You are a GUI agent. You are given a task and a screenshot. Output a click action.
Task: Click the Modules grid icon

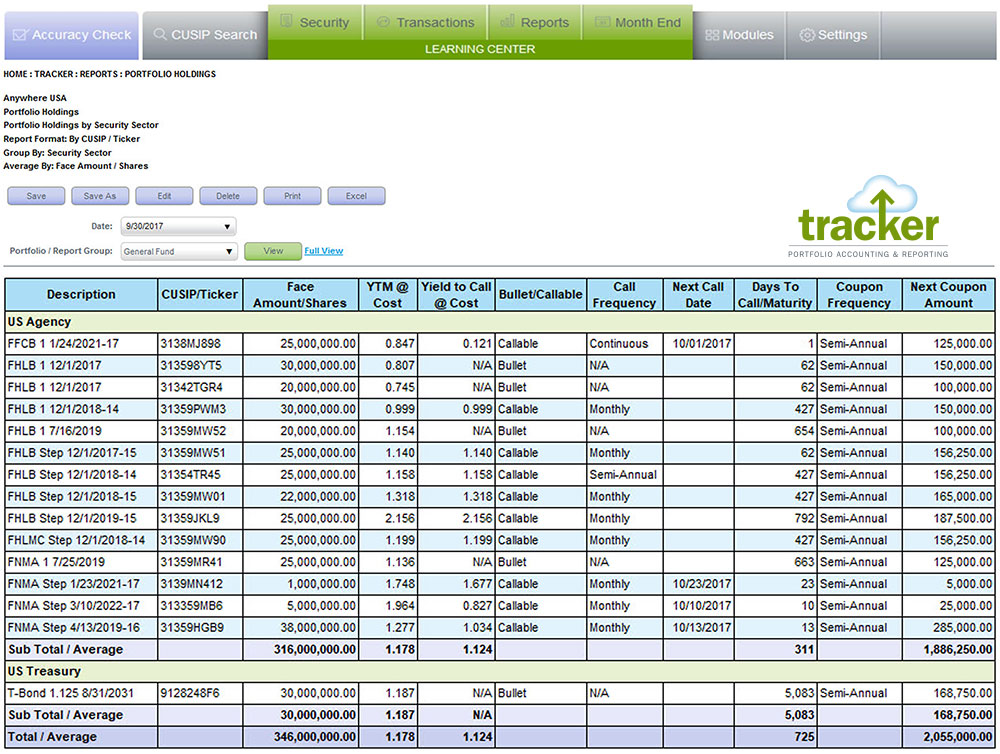(712, 35)
